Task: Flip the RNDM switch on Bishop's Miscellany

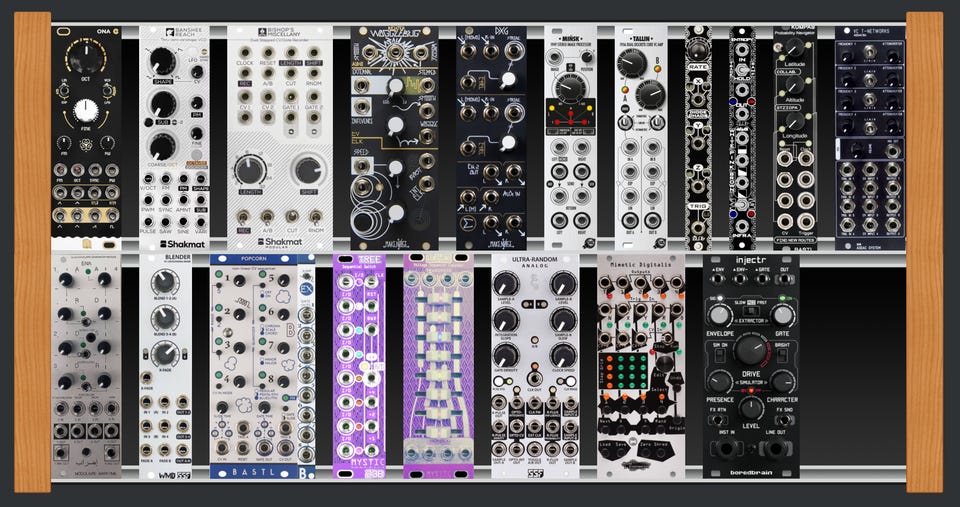Action: 315,217
